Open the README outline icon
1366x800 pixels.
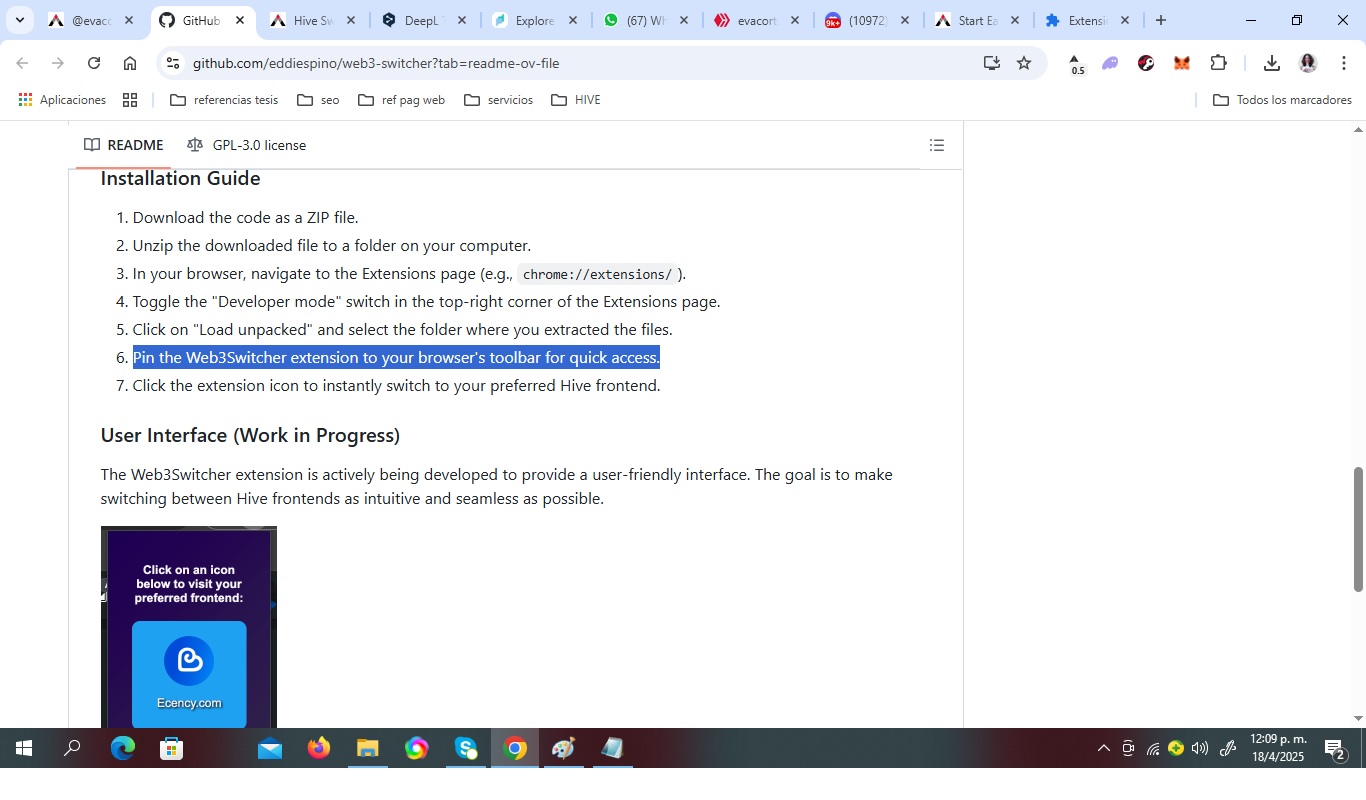point(937,145)
